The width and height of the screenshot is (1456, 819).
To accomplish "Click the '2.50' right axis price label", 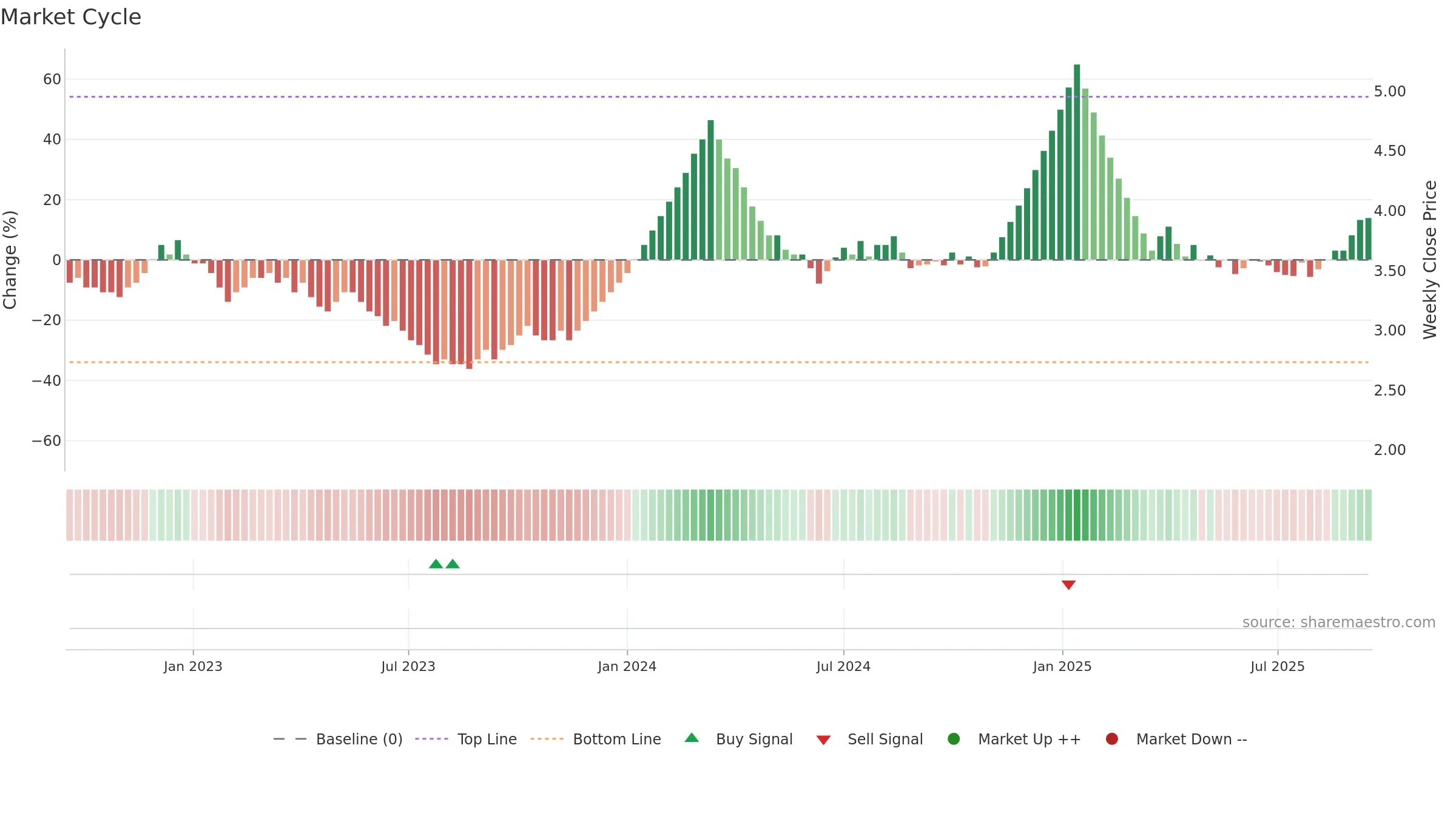I will point(1390,391).
